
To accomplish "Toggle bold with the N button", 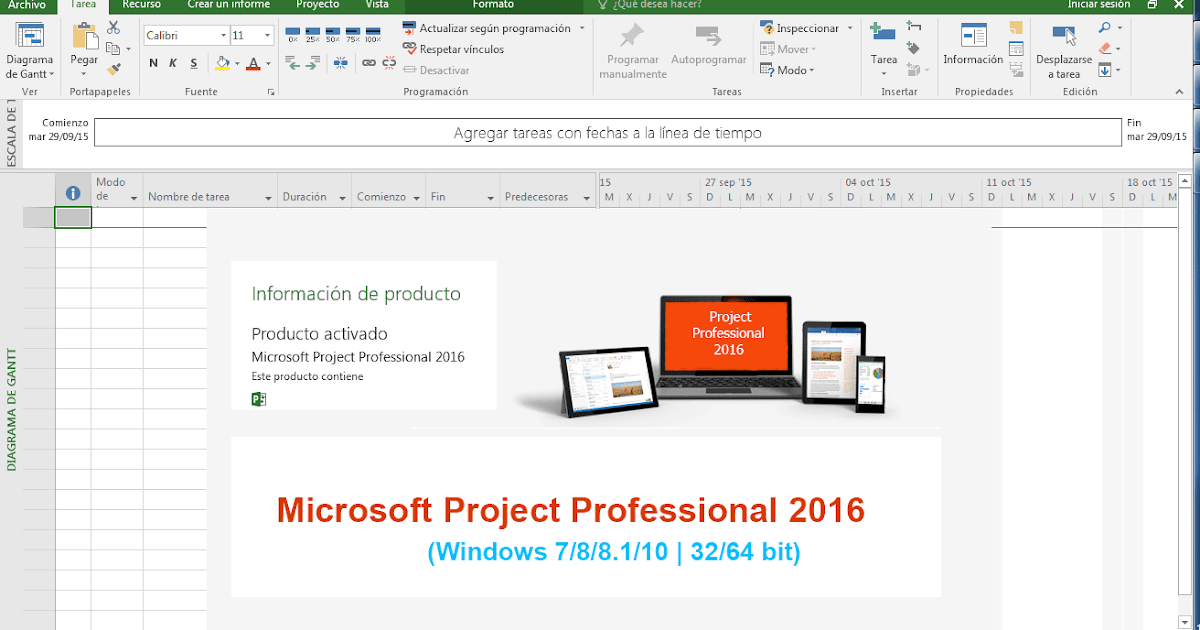I will 153,62.
